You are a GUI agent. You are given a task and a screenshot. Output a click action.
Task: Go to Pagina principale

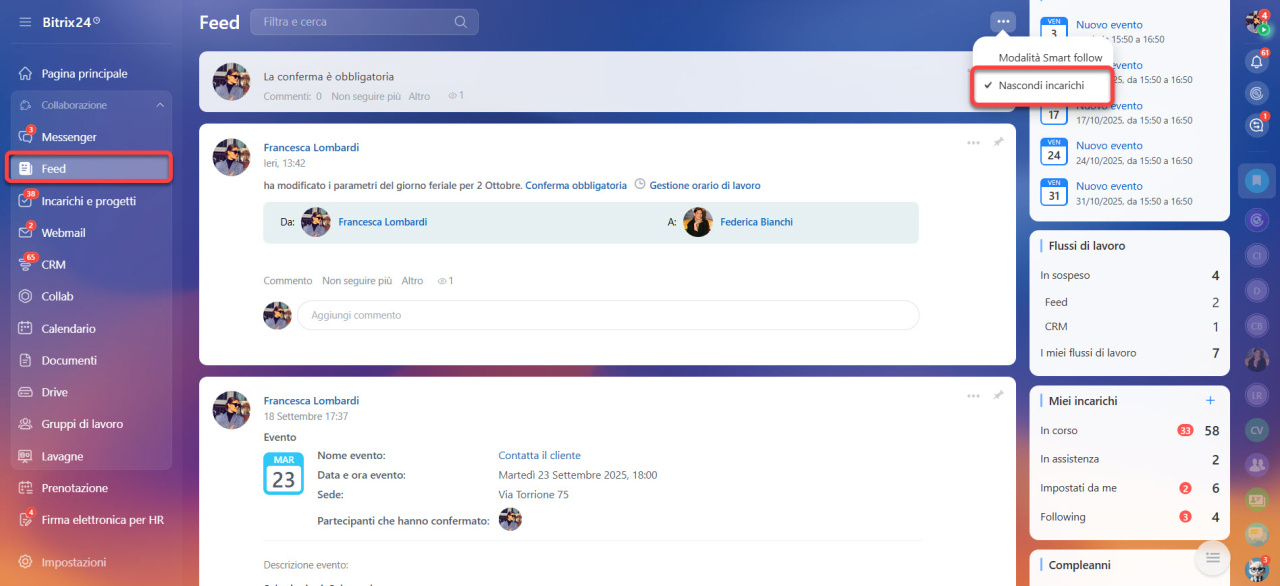(x=84, y=74)
